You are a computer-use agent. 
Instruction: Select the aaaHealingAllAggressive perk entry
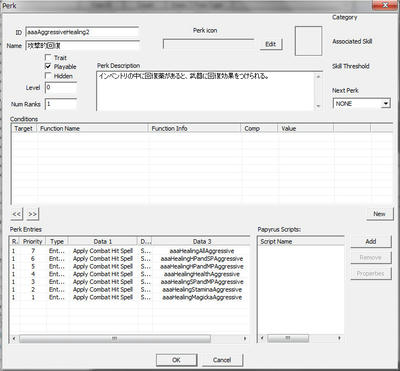[x=129, y=251]
